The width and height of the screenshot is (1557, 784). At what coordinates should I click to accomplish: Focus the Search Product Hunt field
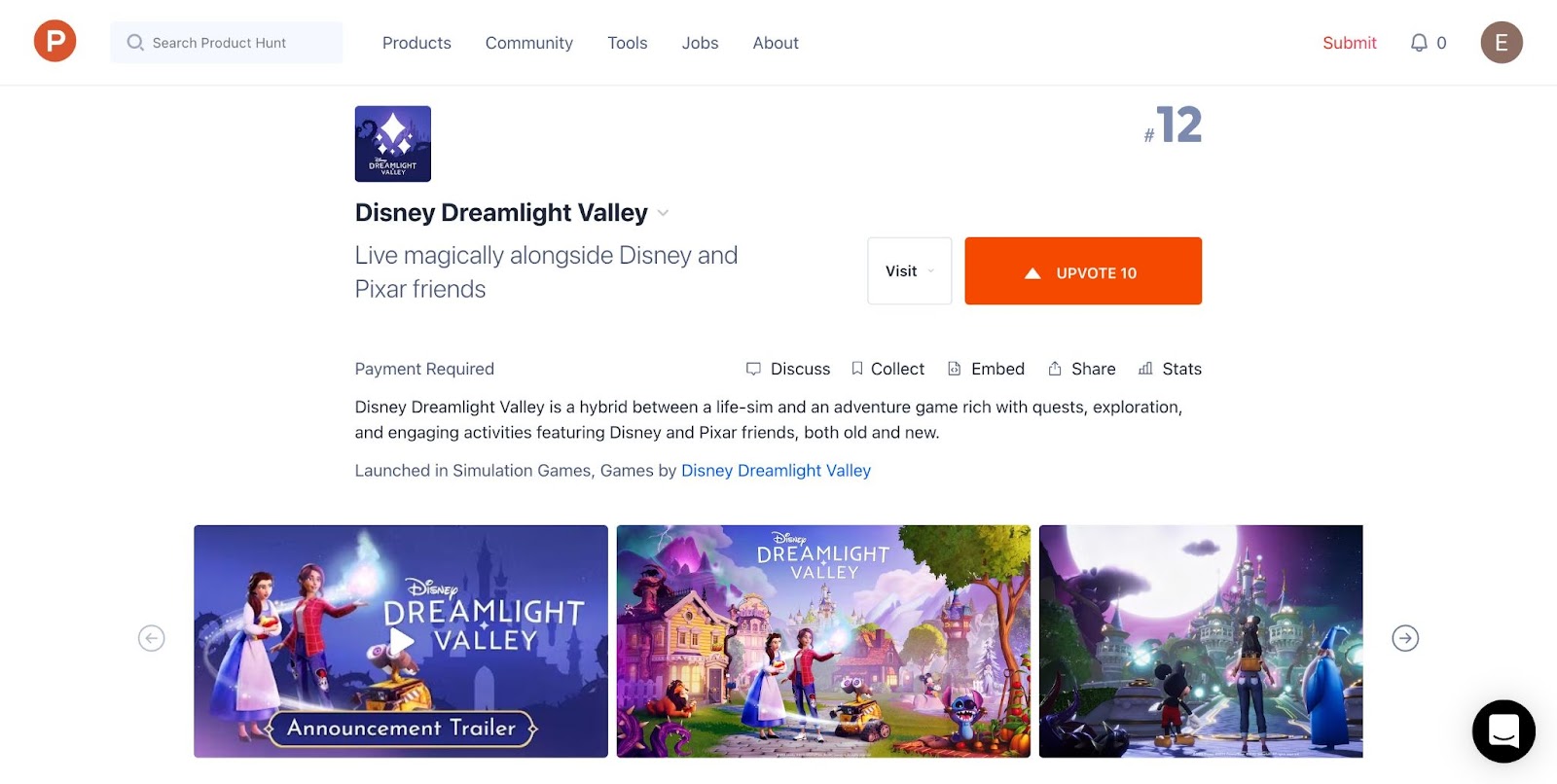pos(227,43)
